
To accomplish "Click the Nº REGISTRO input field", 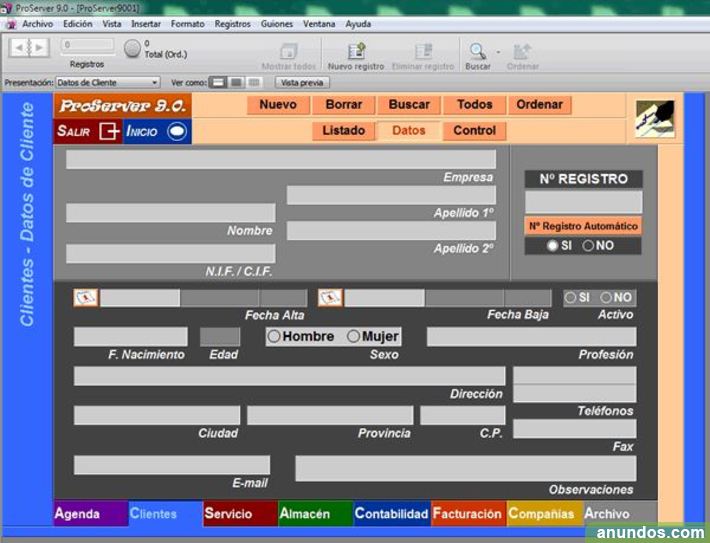I will tap(583, 202).
